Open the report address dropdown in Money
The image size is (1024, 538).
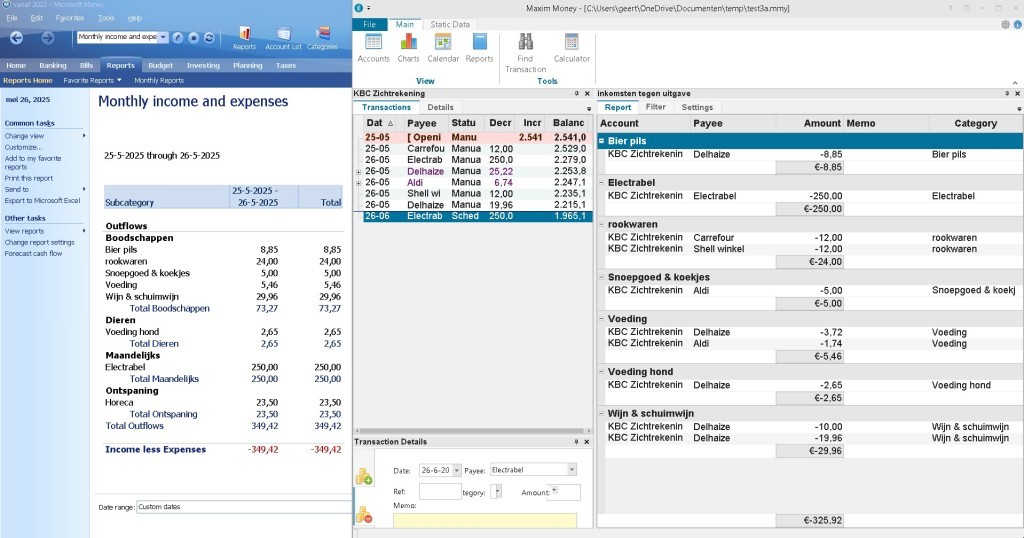pos(163,37)
